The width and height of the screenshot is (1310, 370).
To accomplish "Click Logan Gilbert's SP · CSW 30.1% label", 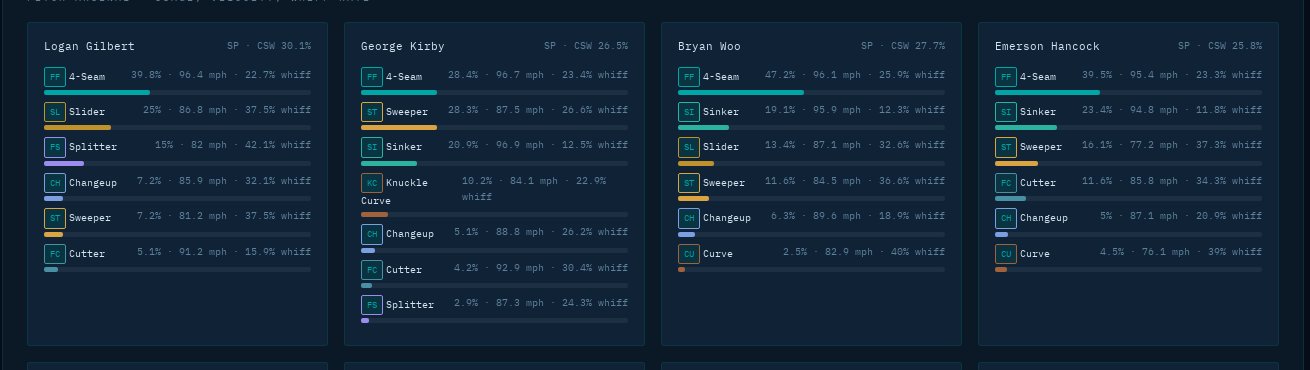I will [x=269, y=46].
